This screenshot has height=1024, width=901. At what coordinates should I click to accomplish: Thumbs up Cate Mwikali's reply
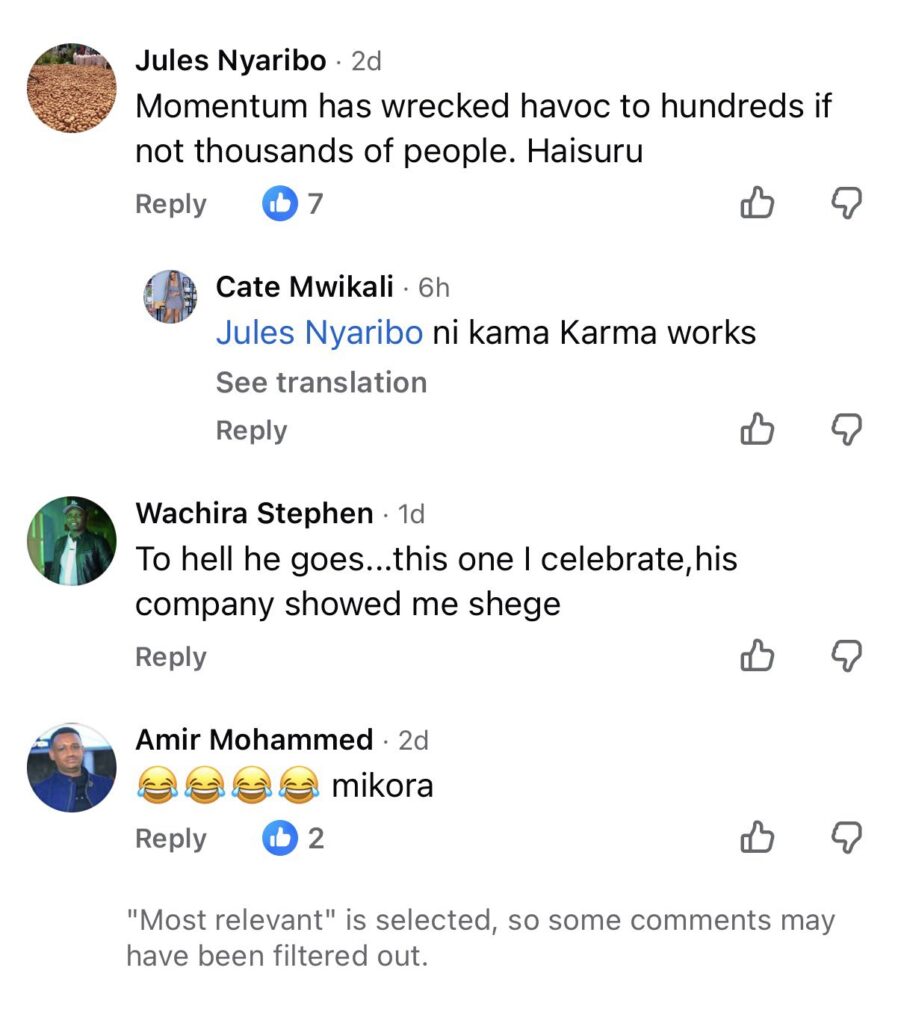[x=757, y=431]
